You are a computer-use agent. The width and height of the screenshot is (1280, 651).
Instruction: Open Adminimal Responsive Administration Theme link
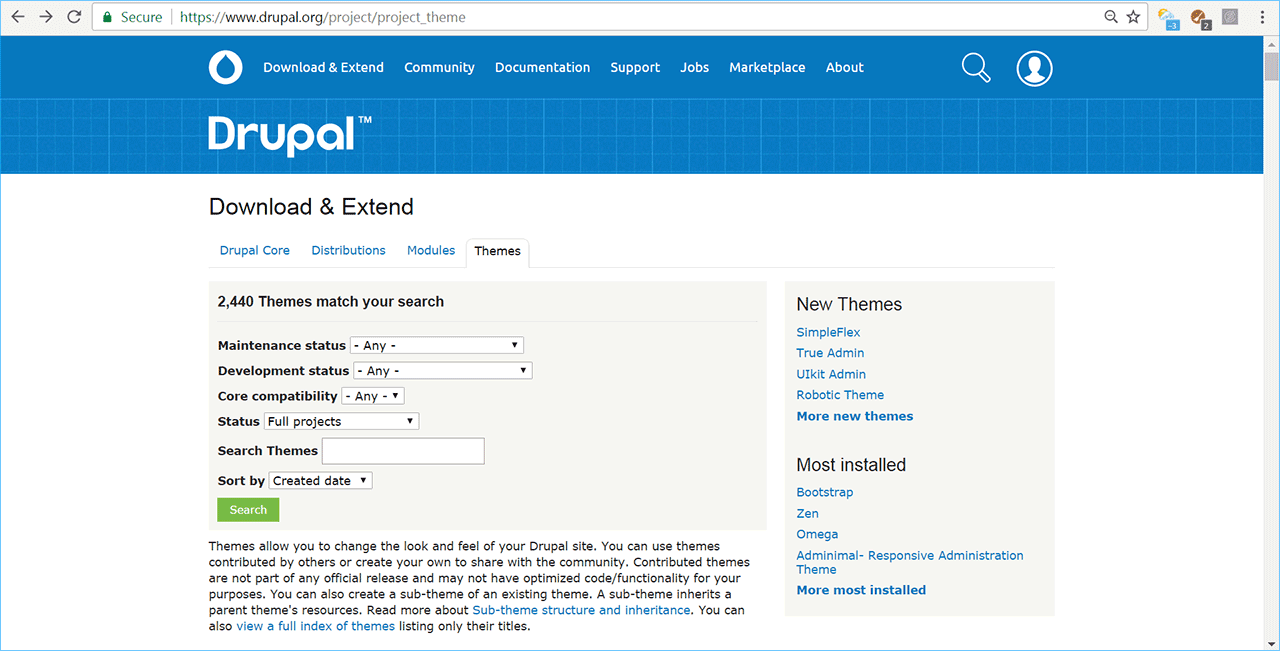click(x=910, y=562)
